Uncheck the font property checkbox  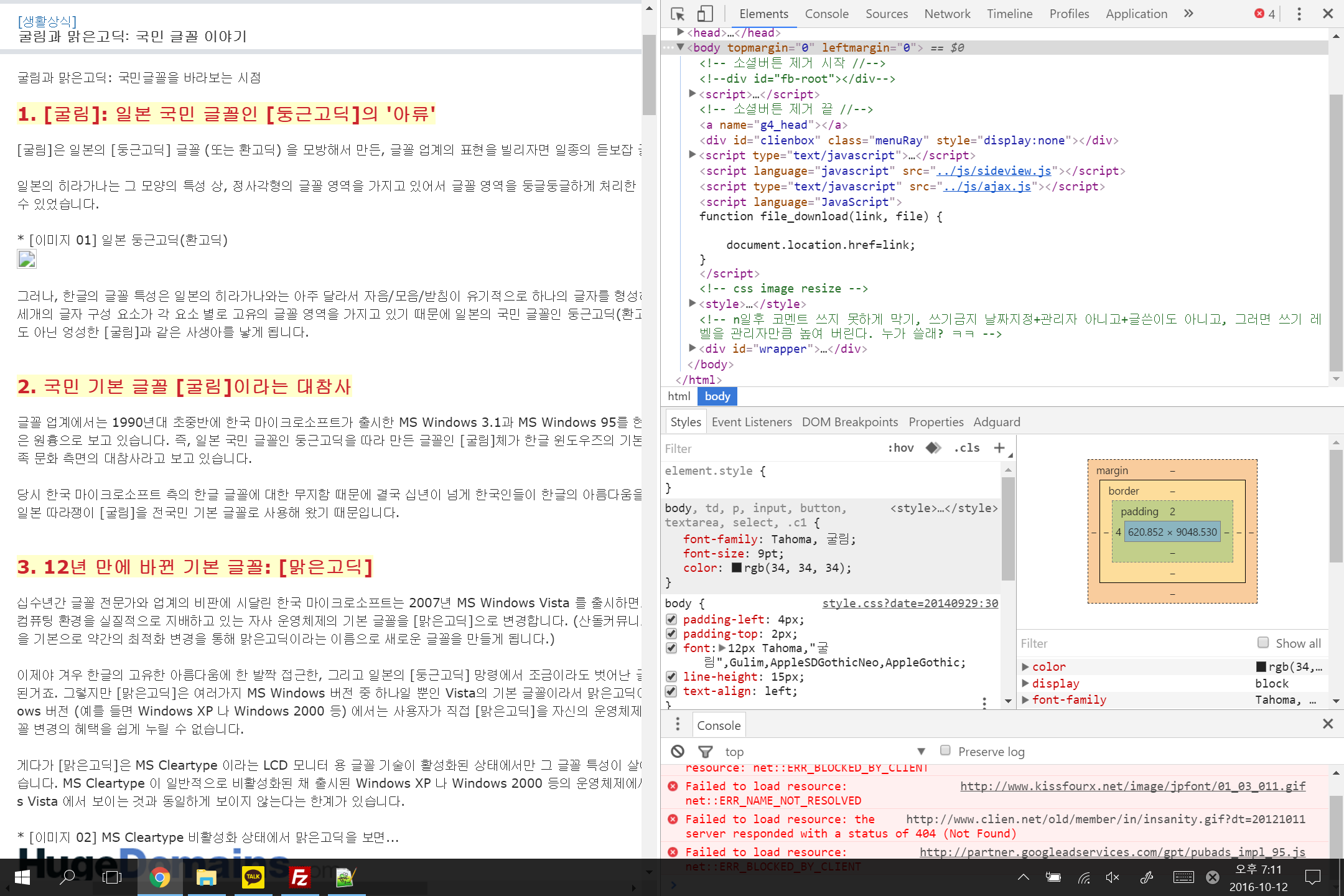(671, 648)
